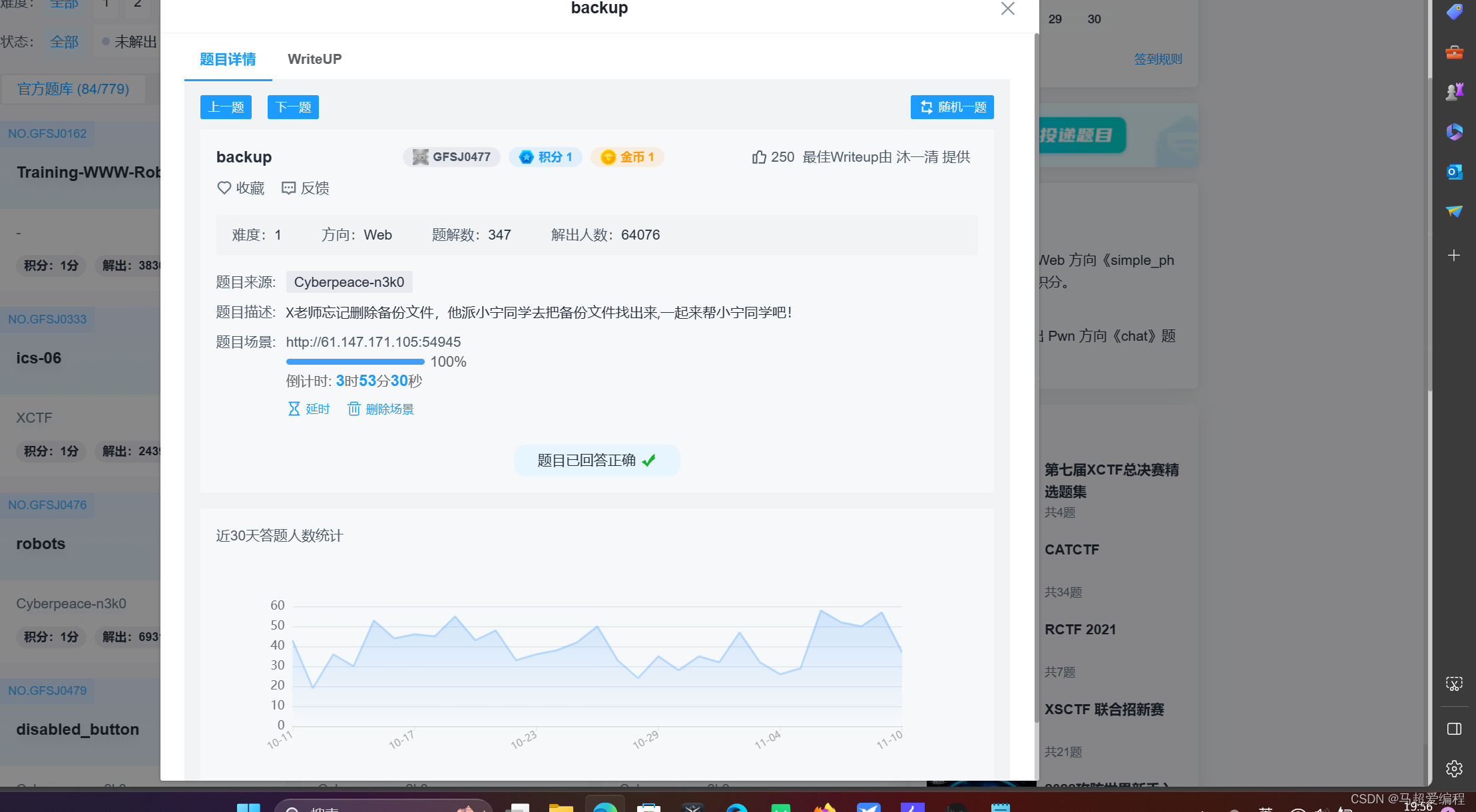Click the heart 收藏 favorite icon

point(224,188)
